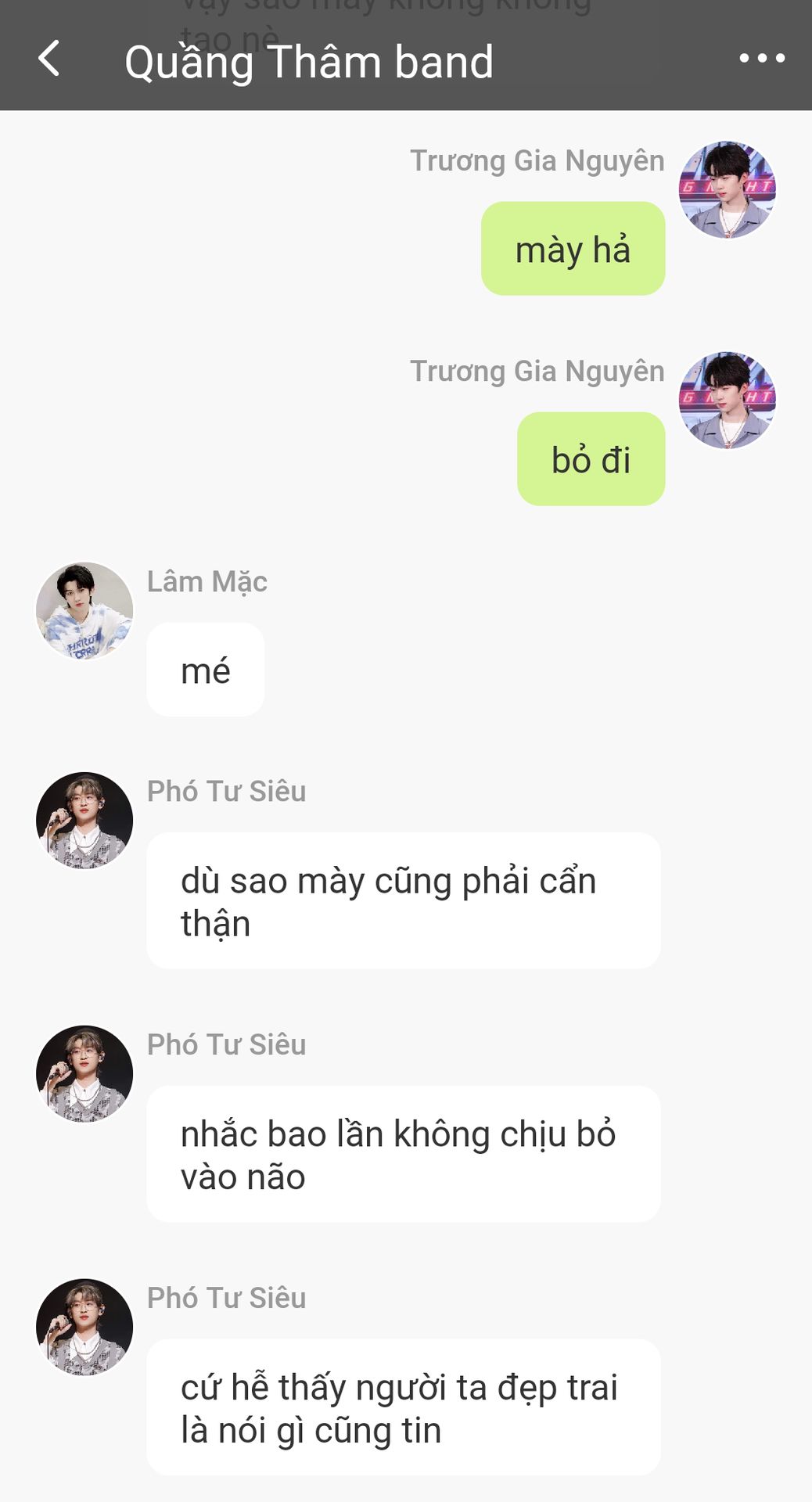The image size is (812, 1502).
Task: Open the three-dot more options menu
Action: click(762, 58)
